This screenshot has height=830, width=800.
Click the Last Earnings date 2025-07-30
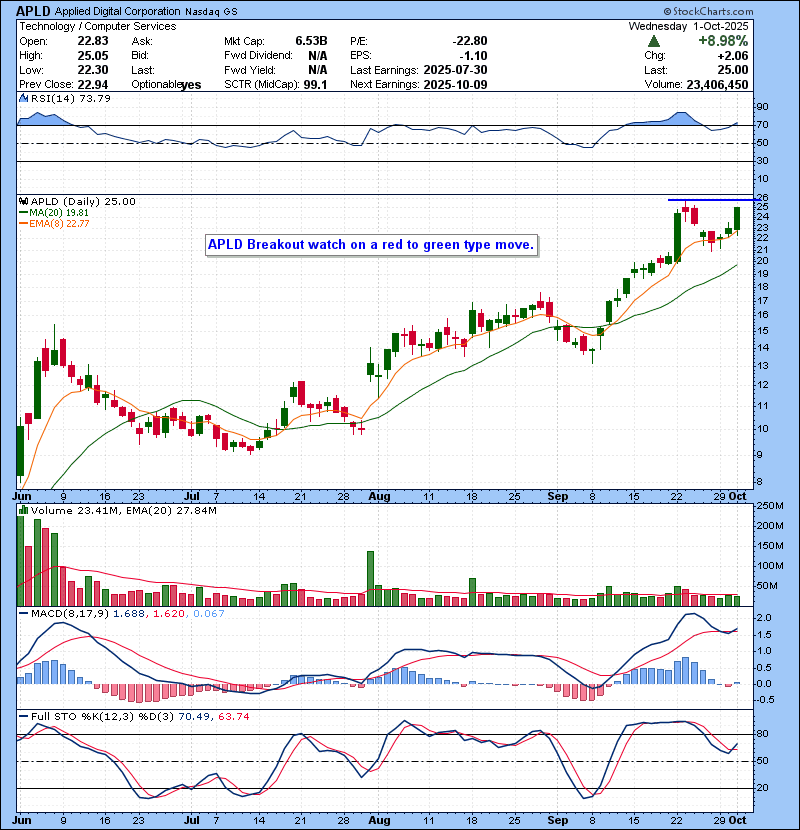455,70
